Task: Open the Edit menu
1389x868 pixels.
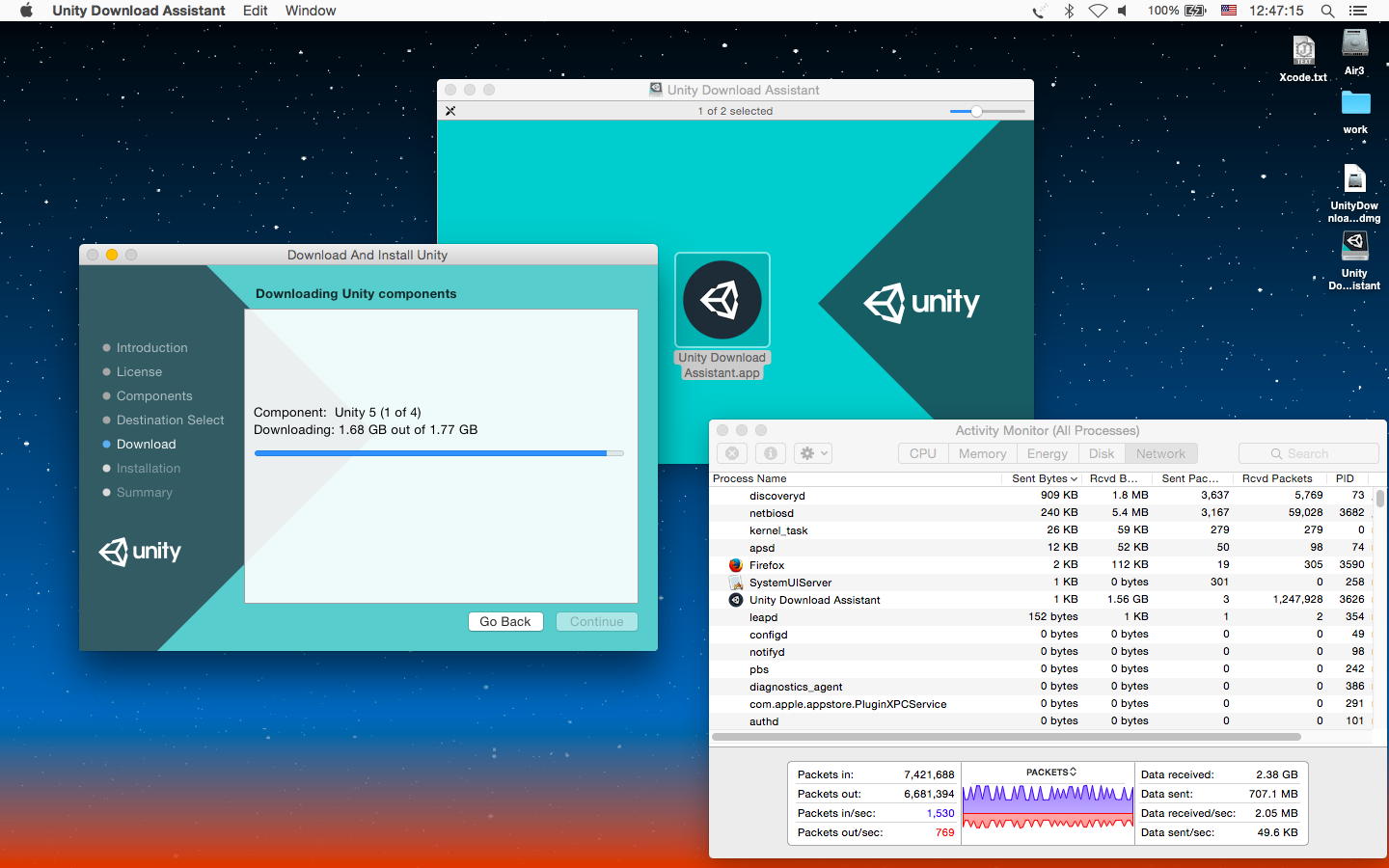Action: 256,11
